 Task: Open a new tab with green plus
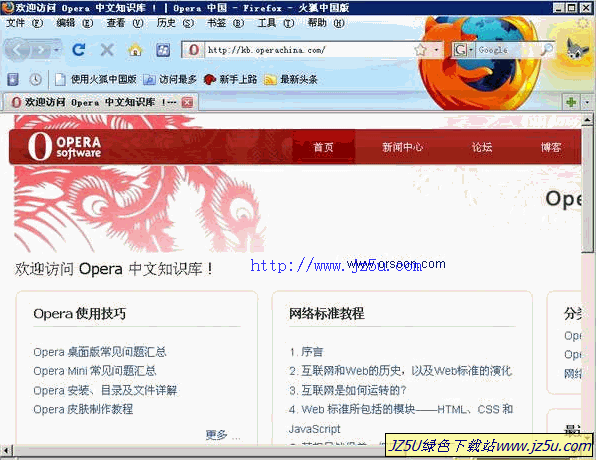click(571, 102)
